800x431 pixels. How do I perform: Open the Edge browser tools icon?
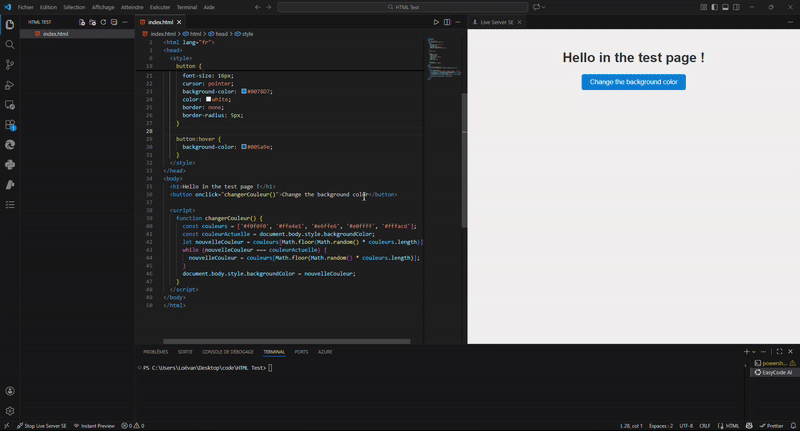10,145
